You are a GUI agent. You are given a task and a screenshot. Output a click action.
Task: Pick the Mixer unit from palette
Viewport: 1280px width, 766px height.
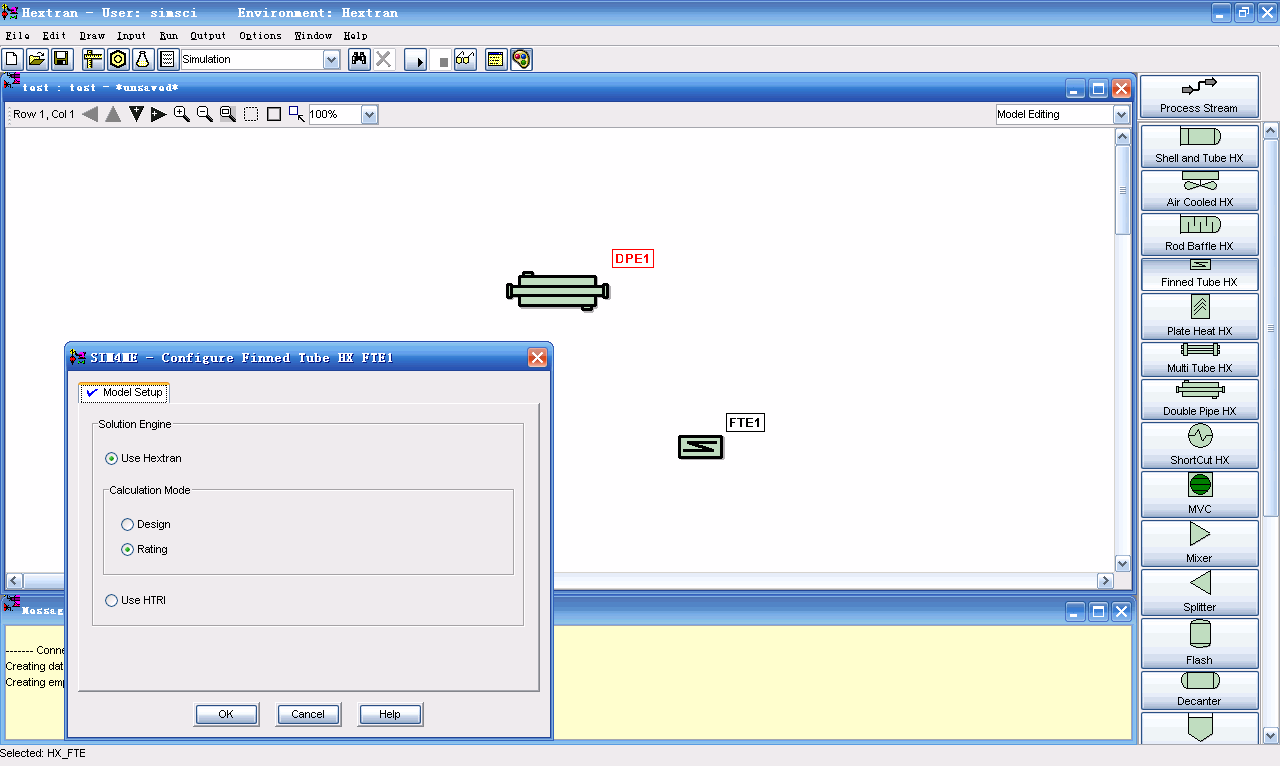pyautogui.click(x=1199, y=543)
